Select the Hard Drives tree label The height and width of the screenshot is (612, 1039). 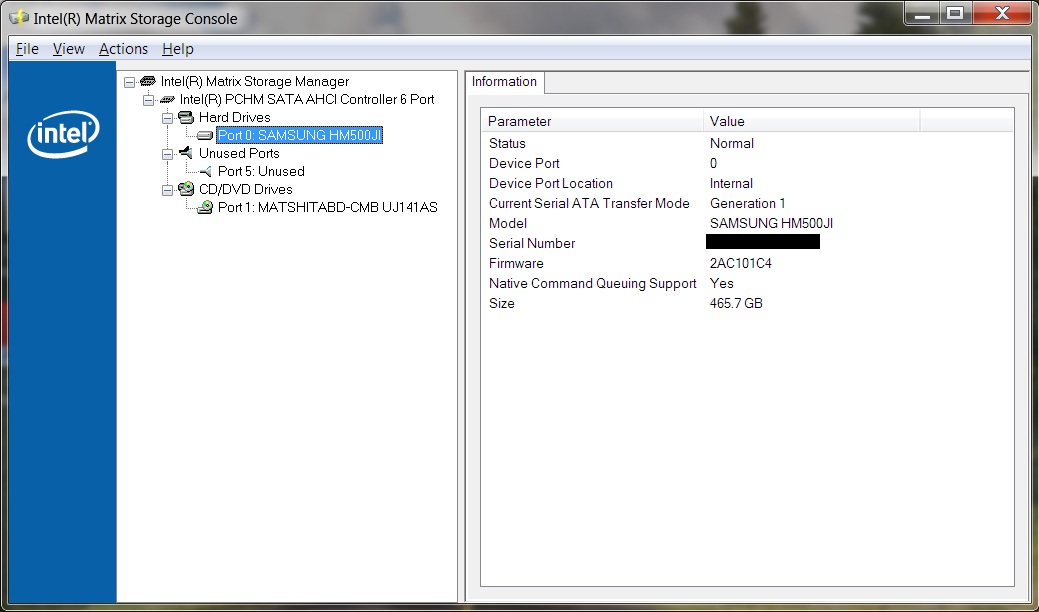click(x=235, y=117)
